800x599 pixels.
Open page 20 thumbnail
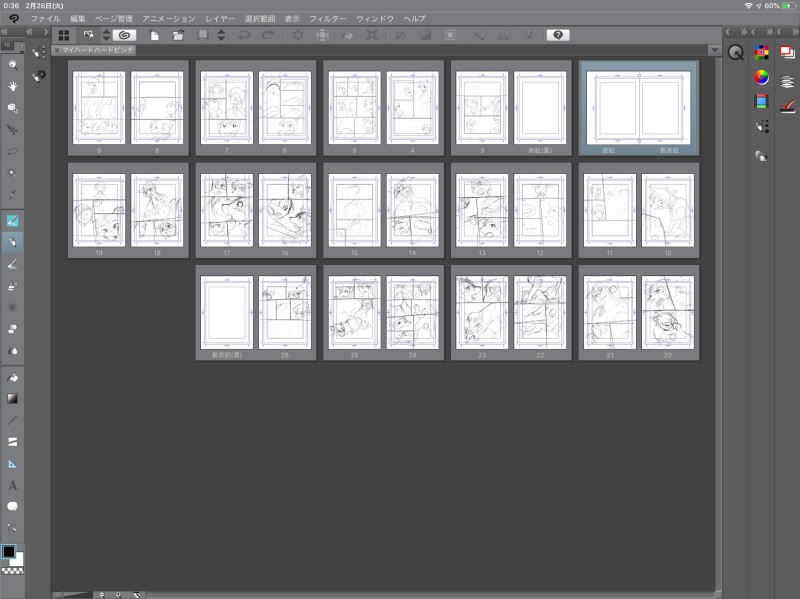click(668, 312)
